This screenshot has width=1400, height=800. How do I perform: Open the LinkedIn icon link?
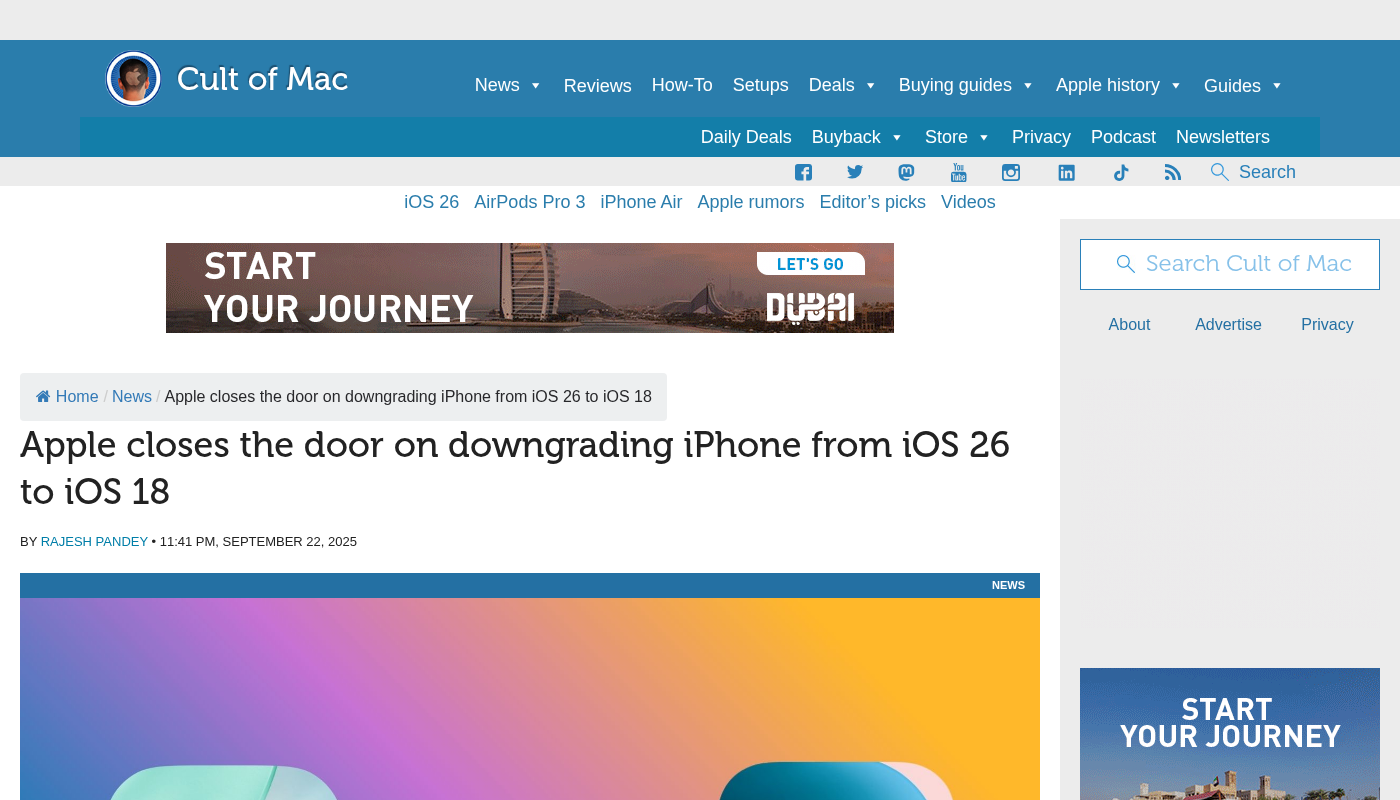pyautogui.click(x=1066, y=172)
